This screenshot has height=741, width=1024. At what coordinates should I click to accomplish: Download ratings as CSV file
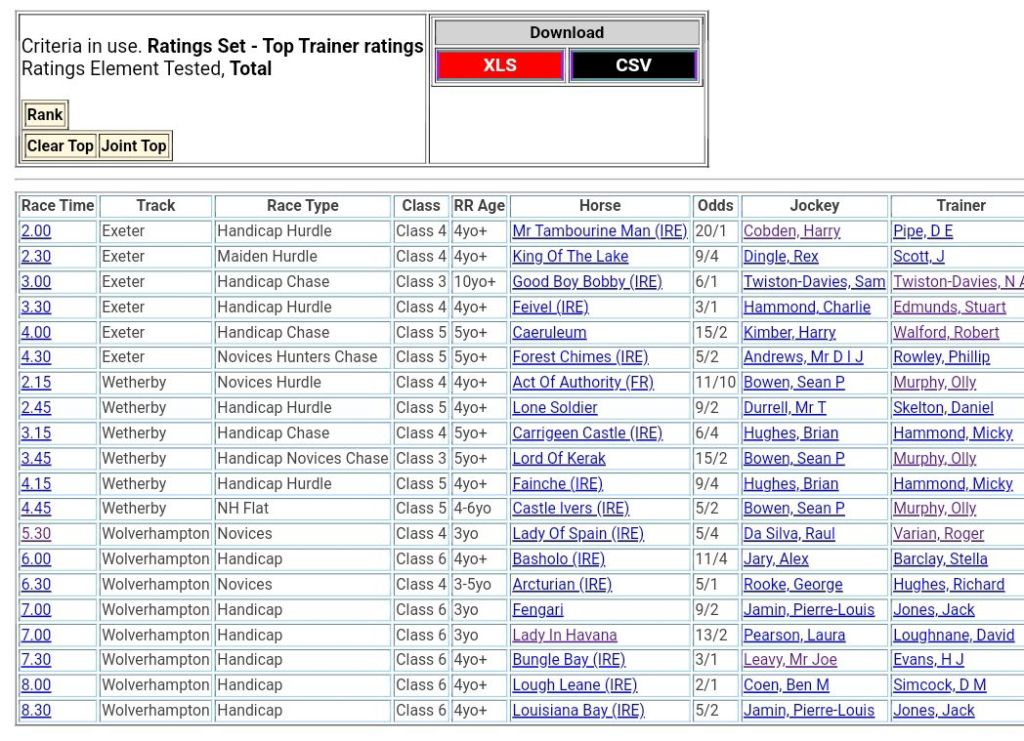coord(633,66)
